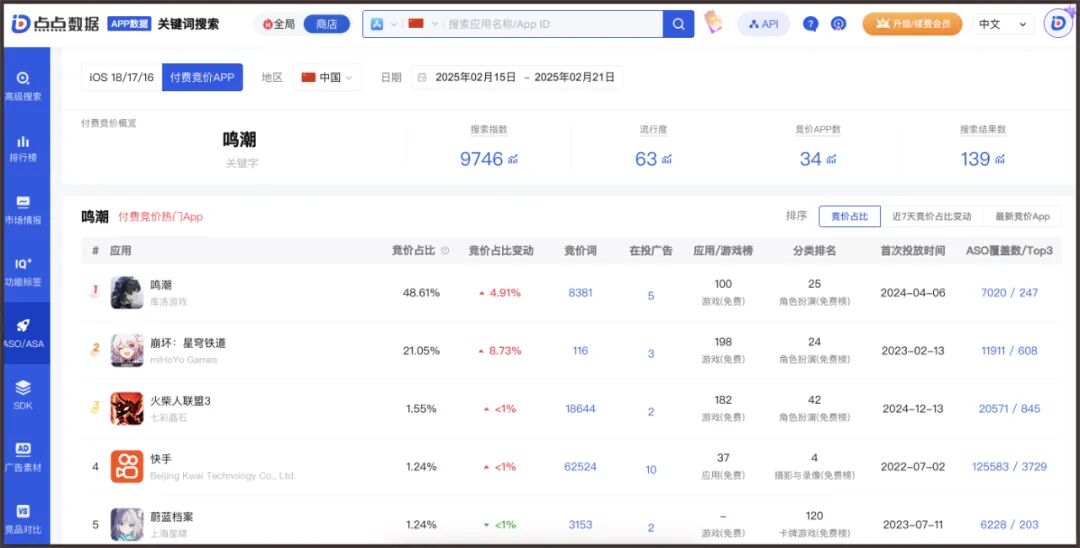This screenshot has height=548, width=1080.
Task: Switch to the 全局 toggle option
Action: click(x=278, y=24)
